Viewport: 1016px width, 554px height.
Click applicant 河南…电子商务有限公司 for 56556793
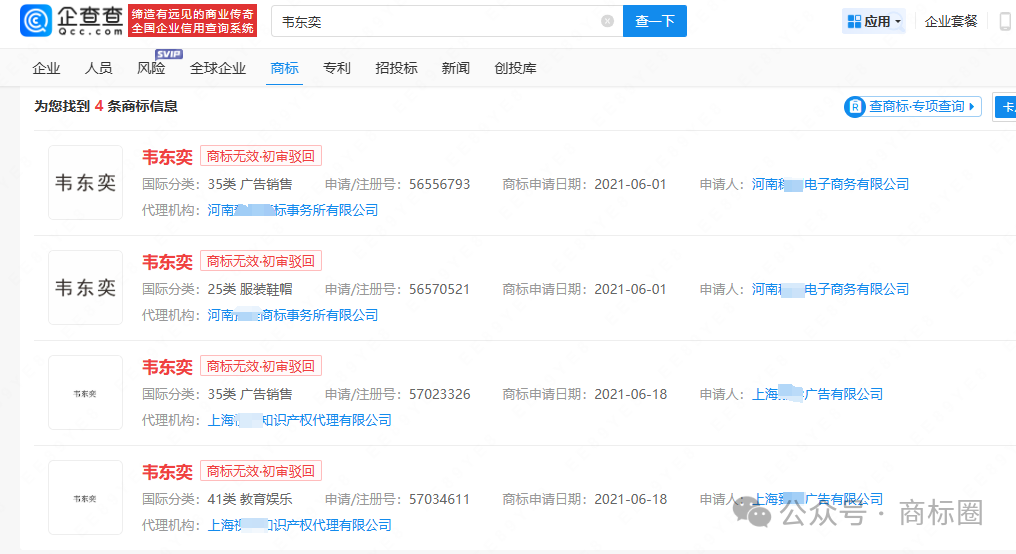click(830, 184)
